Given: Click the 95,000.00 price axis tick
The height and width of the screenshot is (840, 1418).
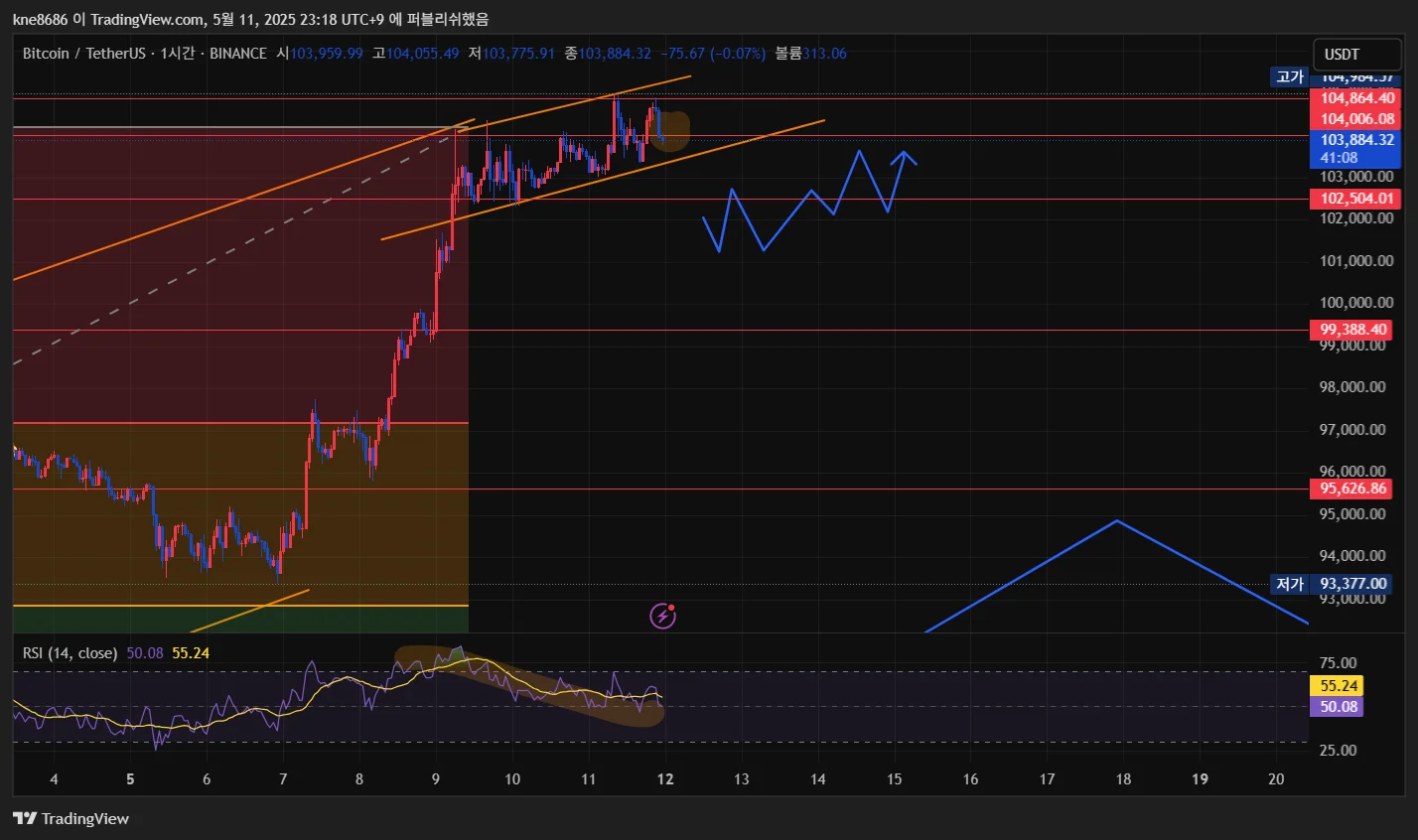Looking at the screenshot, I should coord(1352,514).
